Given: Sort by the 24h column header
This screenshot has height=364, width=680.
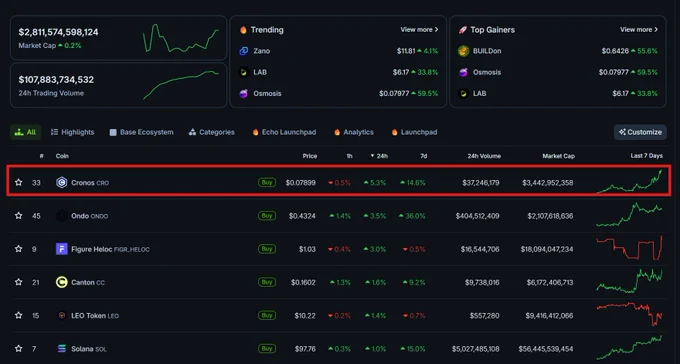Looking at the screenshot, I should click(379, 156).
